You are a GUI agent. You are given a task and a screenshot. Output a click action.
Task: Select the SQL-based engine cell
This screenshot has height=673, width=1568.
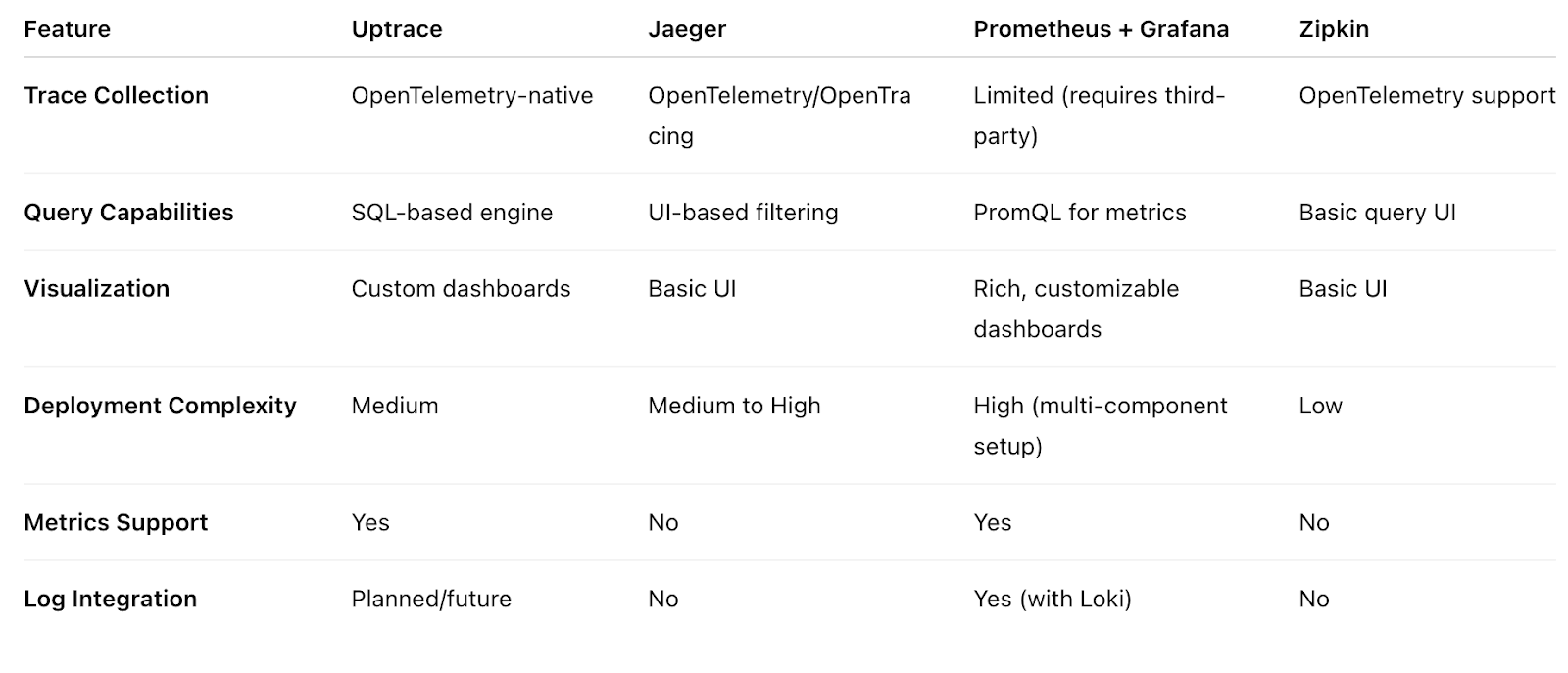click(x=452, y=213)
